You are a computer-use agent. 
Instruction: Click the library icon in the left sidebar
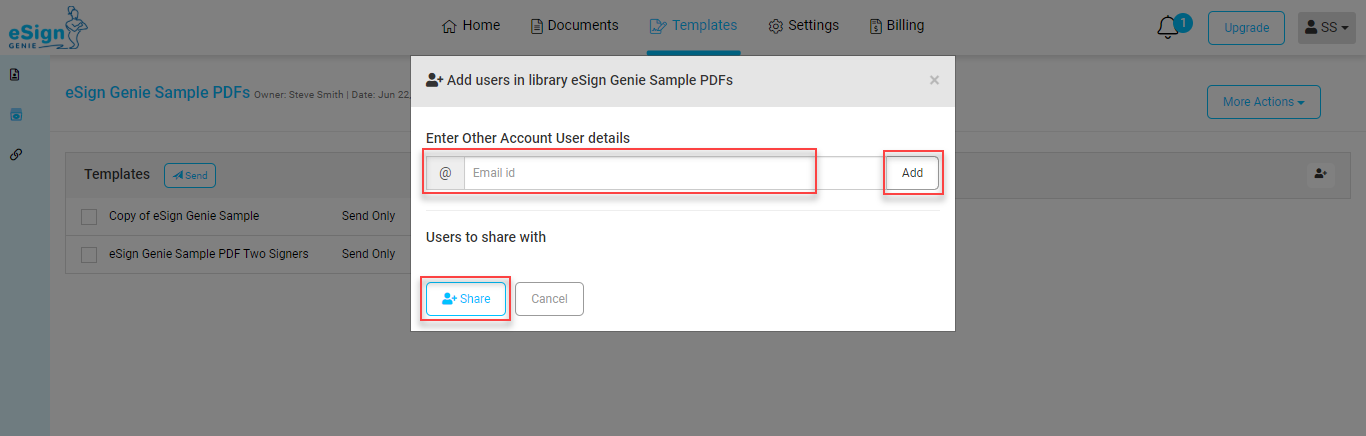pyautogui.click(x=15, y=115)
